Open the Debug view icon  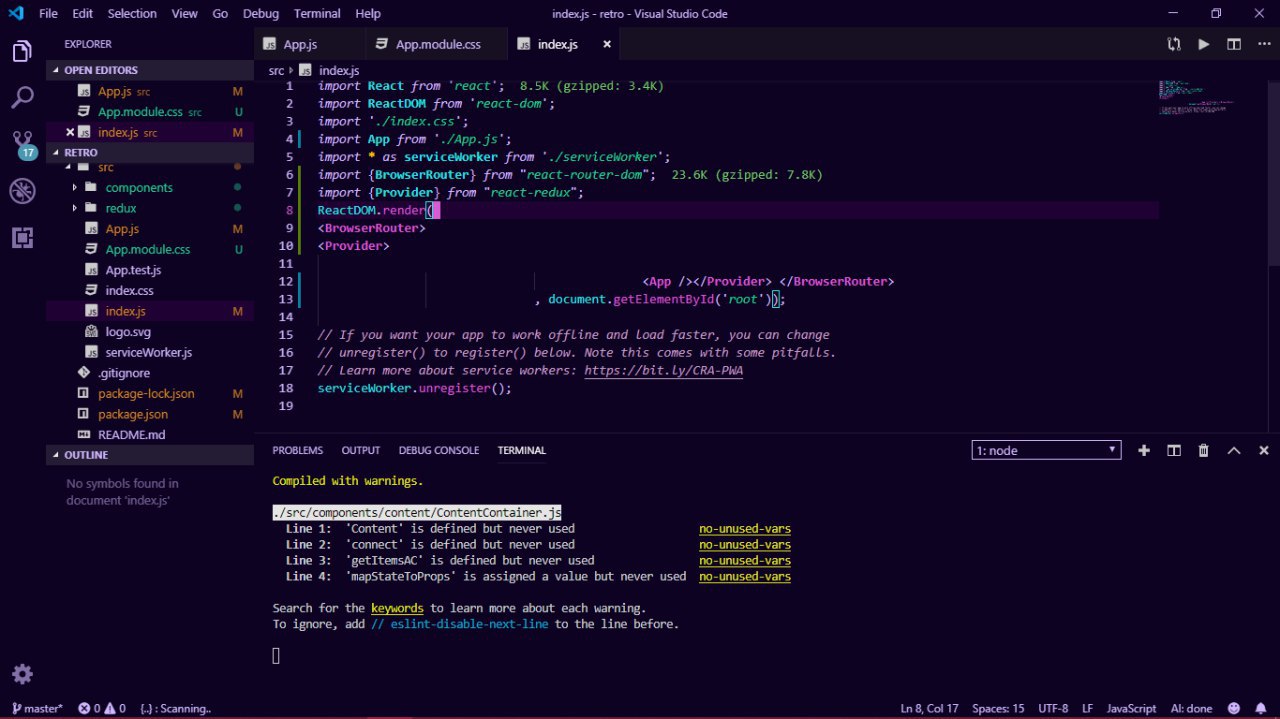[22, 191]
